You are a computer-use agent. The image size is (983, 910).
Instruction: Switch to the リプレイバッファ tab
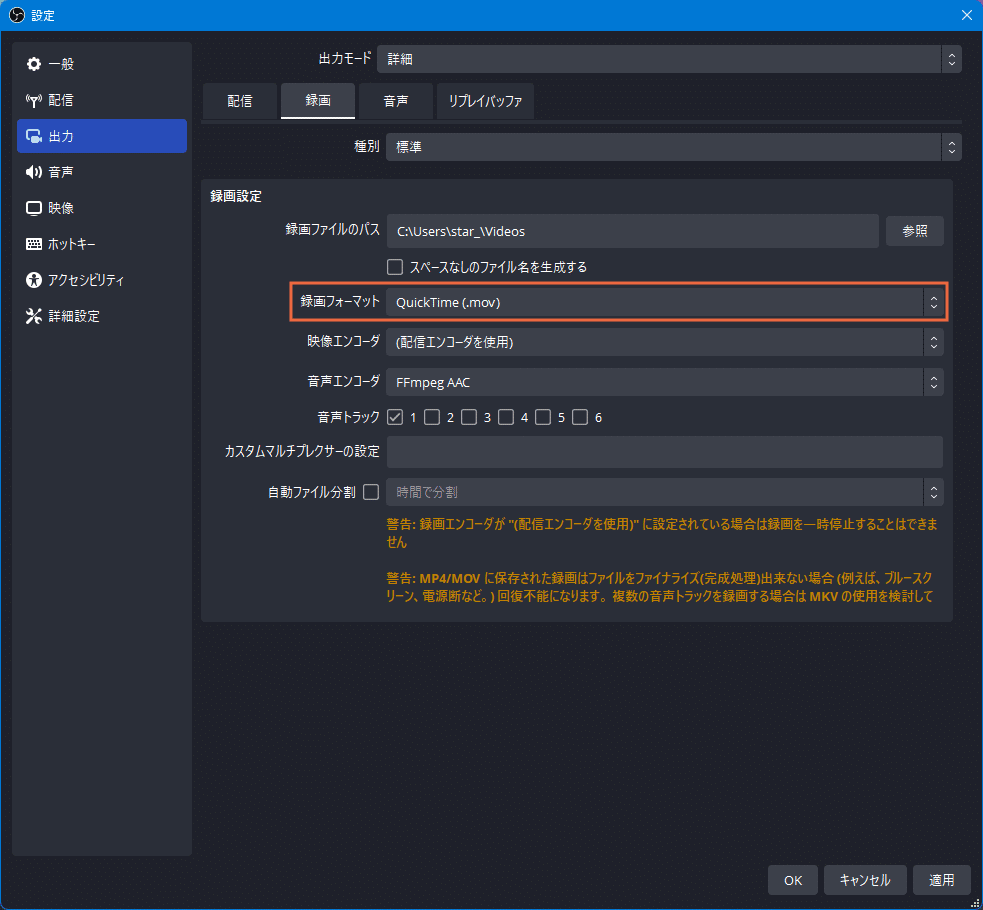tap(485, 101)
